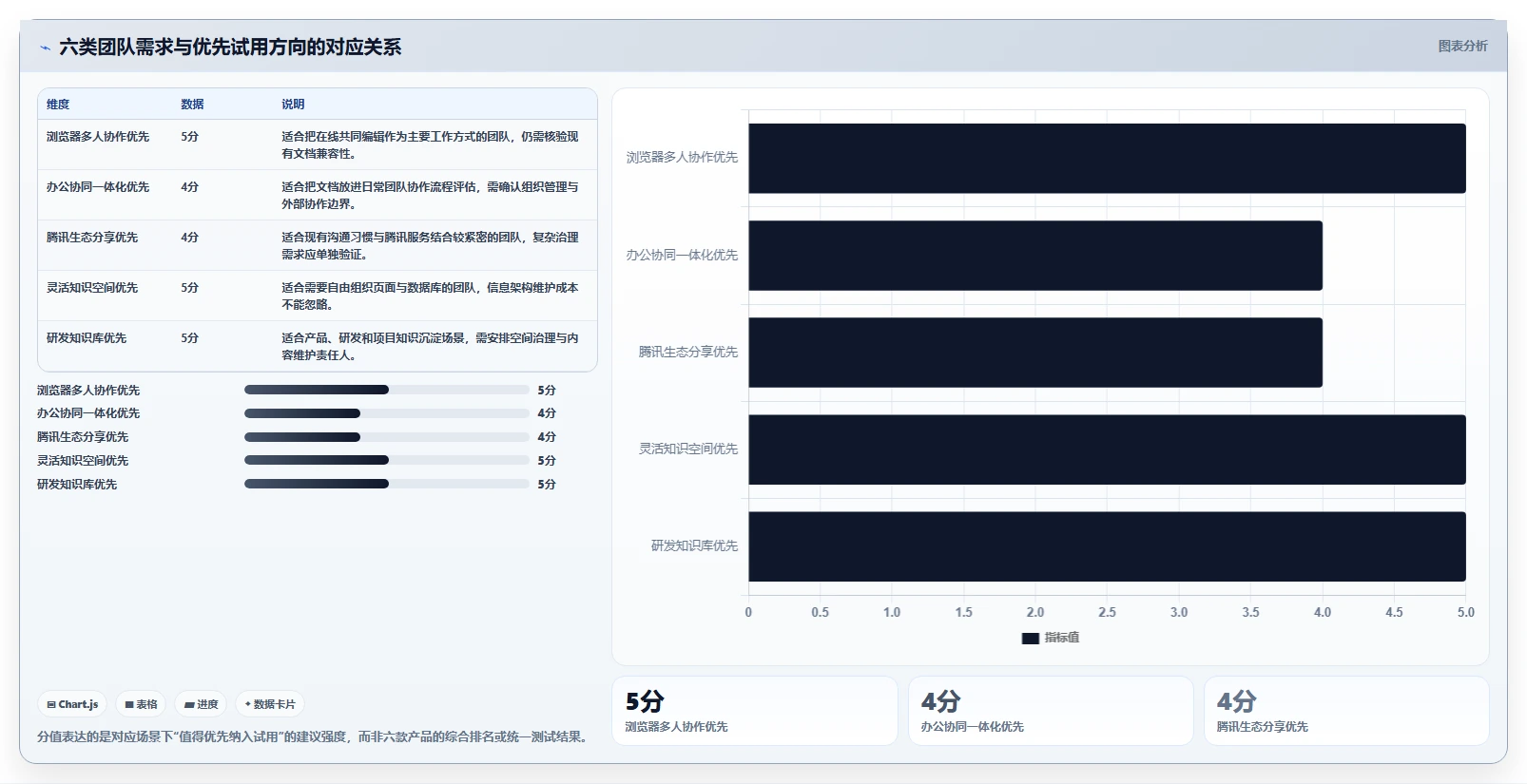Toggle the 指标值 legend item in the chart

(1050, 638)
